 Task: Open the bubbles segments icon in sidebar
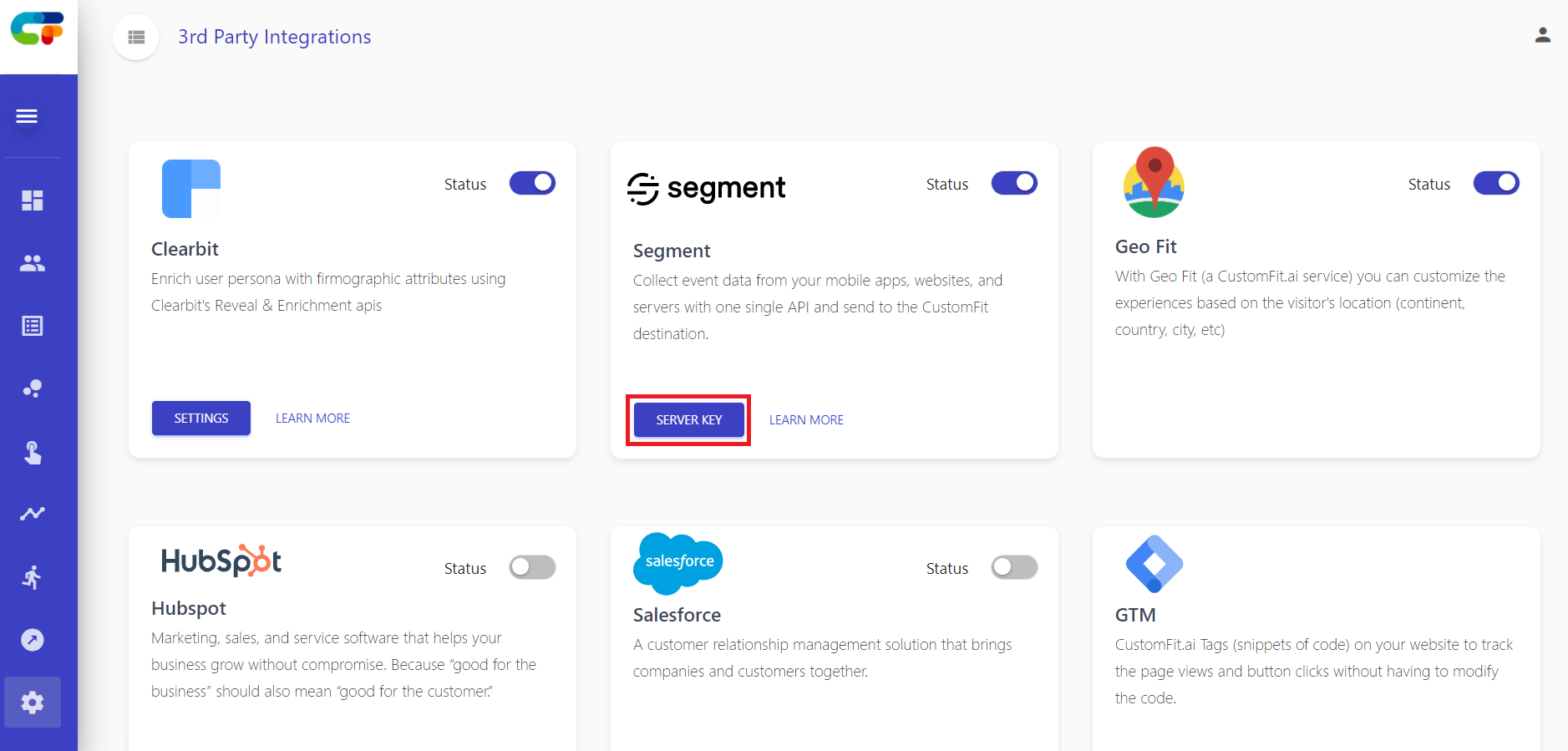[x=33, y=388]
